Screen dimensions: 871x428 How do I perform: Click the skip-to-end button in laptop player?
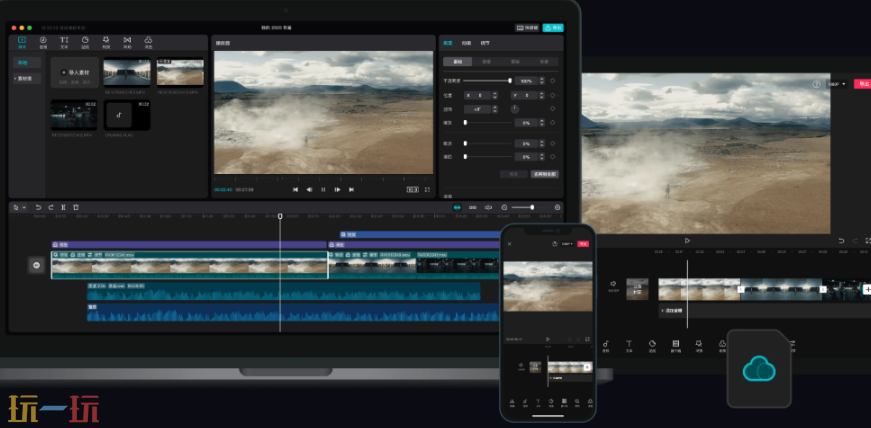[351, 190]
